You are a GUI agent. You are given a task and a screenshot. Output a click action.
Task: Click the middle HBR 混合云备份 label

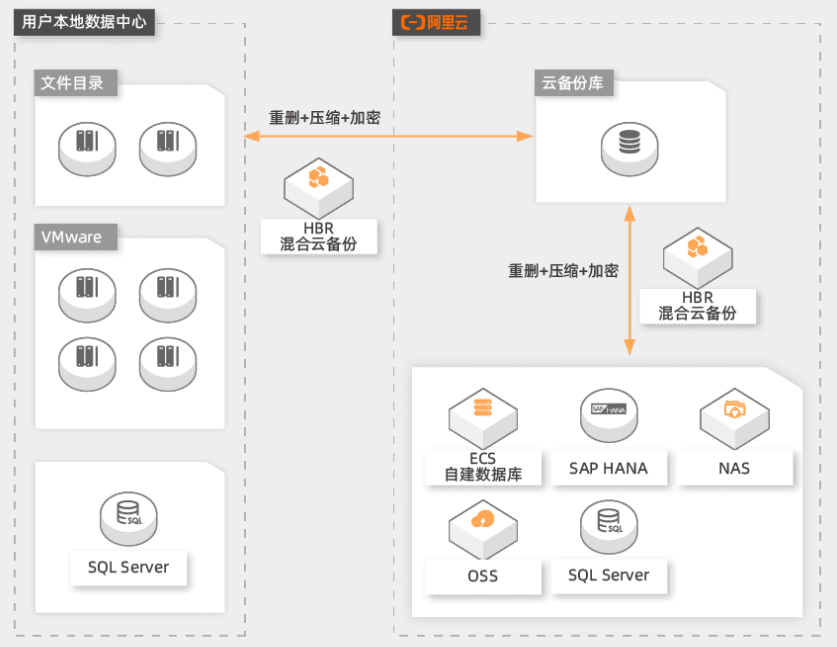319,236
